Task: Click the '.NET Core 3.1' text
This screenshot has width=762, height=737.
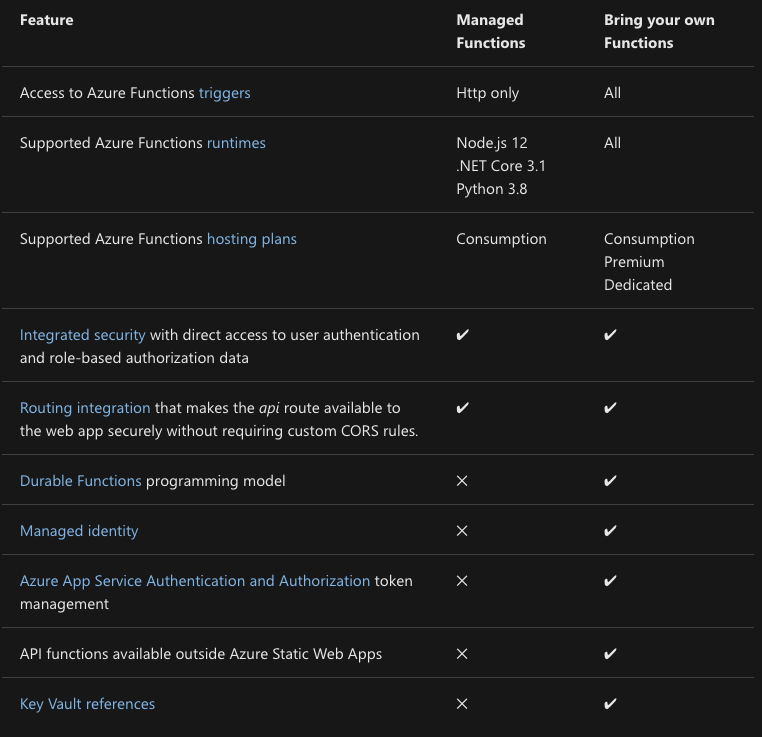Action: tap(501, 166)
